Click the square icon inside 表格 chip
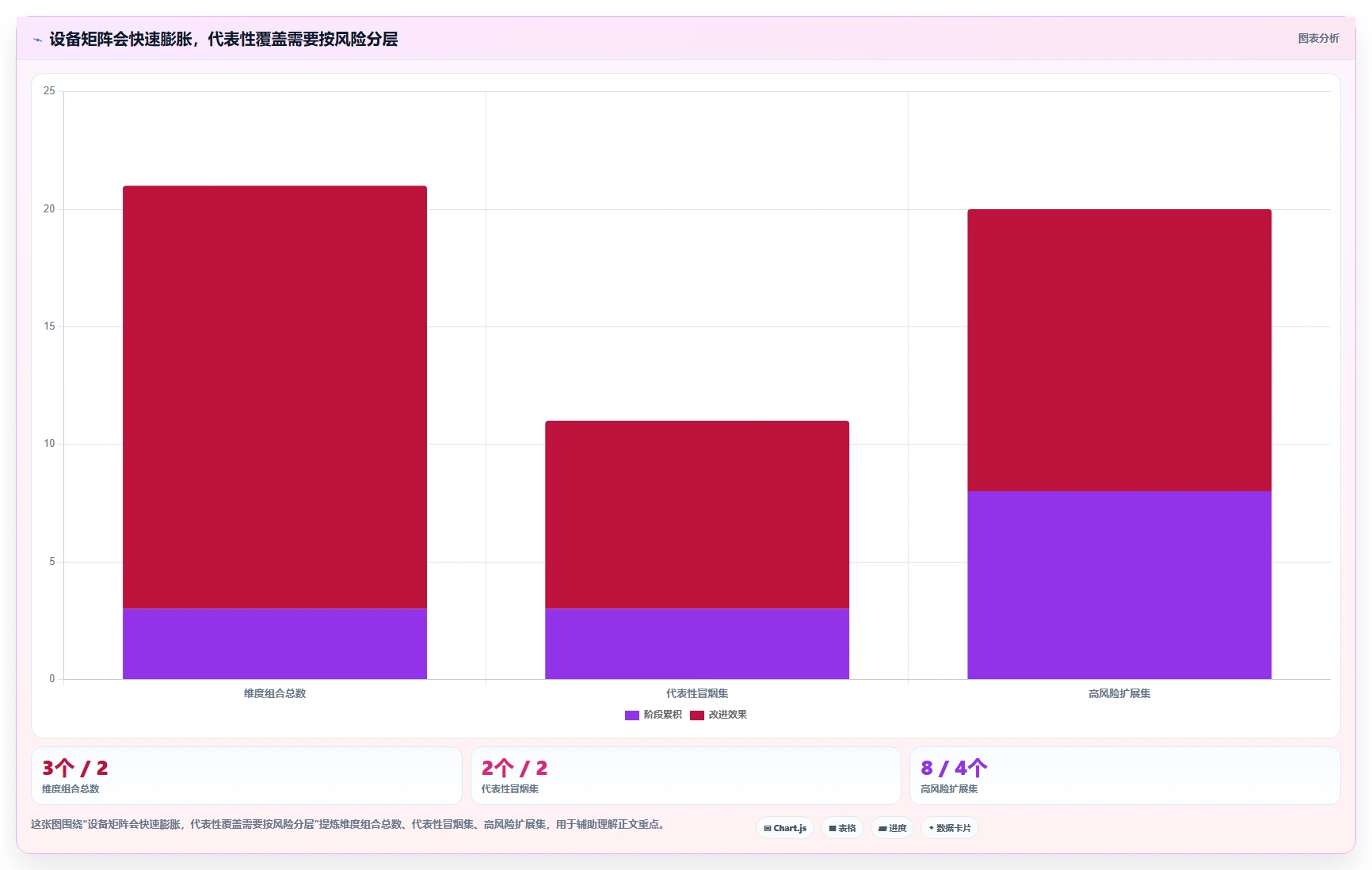Image resolution: width=1372 pixels, height=870 pixels. (x=833, y=829)
